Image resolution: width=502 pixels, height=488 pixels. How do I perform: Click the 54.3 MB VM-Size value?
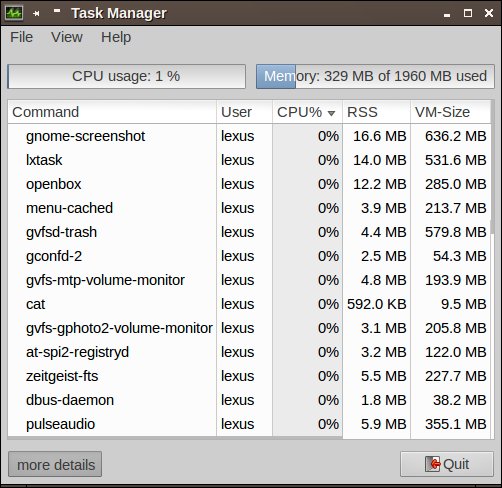point(460,256)
